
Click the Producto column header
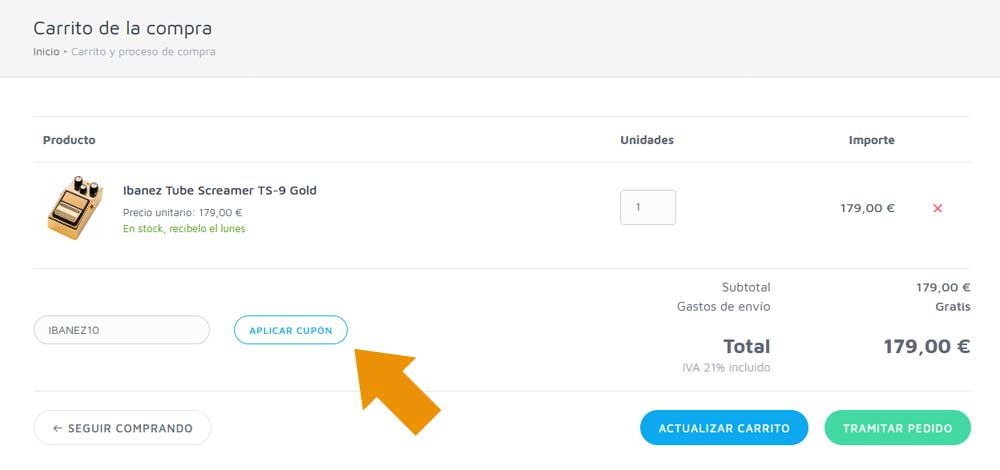[x=69, y=140]
